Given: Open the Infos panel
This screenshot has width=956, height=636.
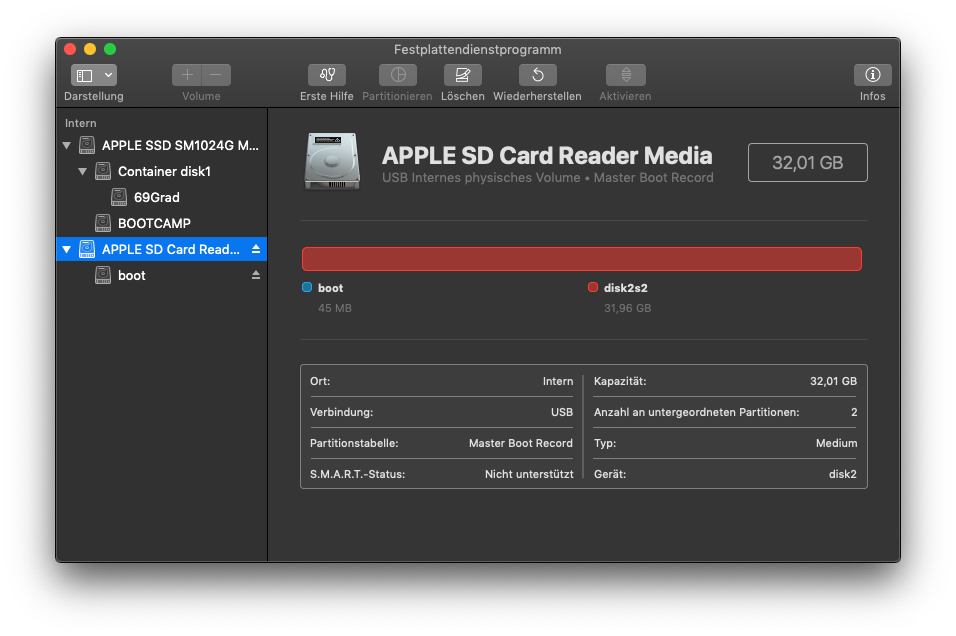Looking at the screenshot, I should [x=872, y=75].
